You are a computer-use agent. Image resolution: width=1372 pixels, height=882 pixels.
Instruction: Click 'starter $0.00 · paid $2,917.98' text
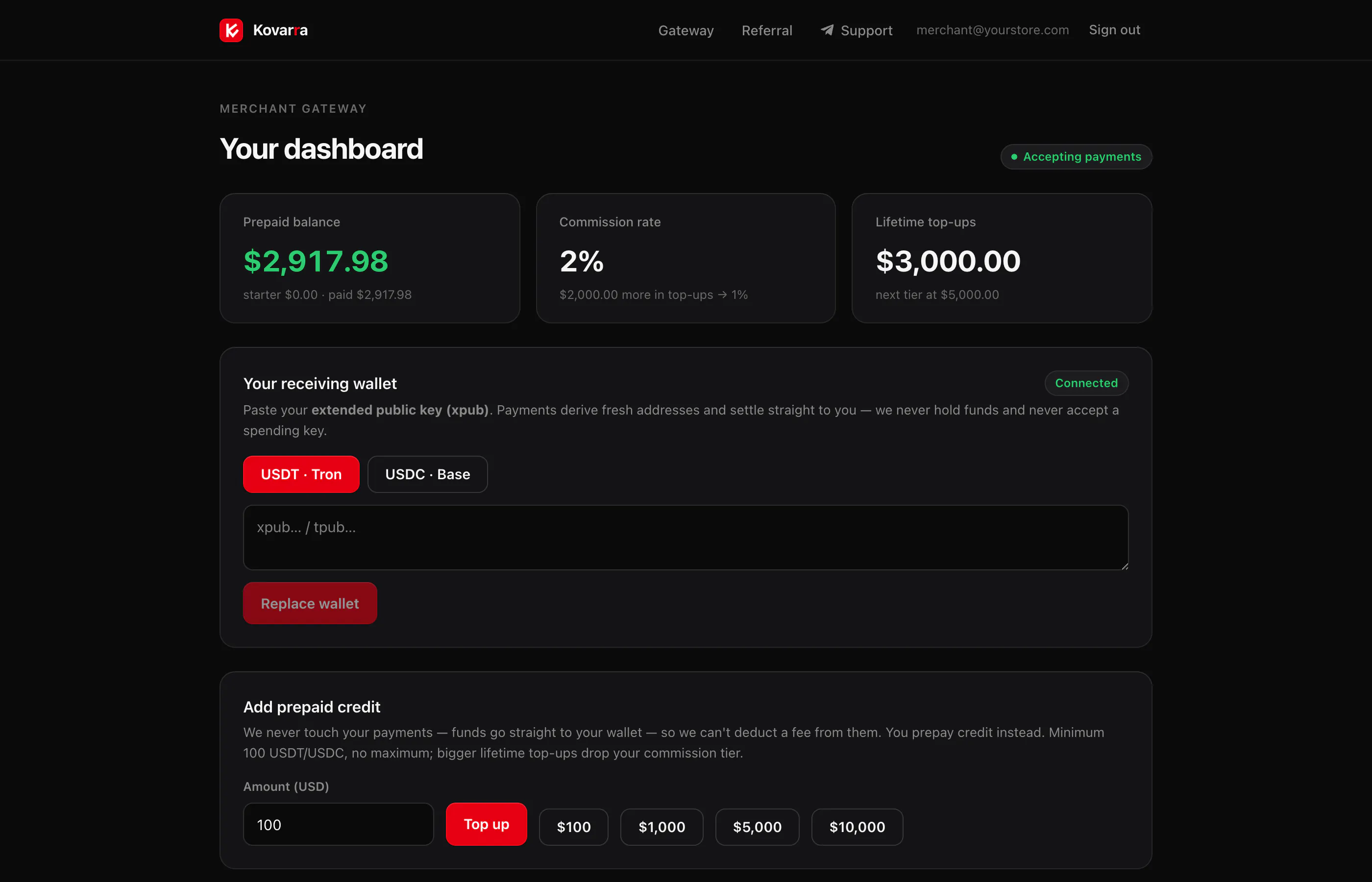click(327, 294)
